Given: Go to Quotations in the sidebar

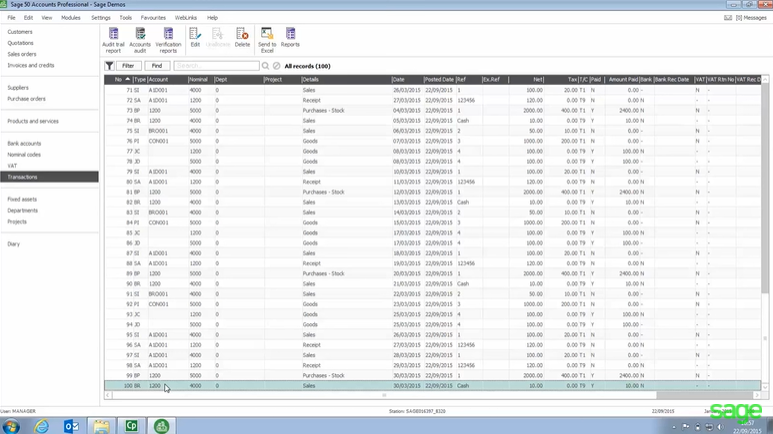Looking at the screenshot, I should [20, 43].
